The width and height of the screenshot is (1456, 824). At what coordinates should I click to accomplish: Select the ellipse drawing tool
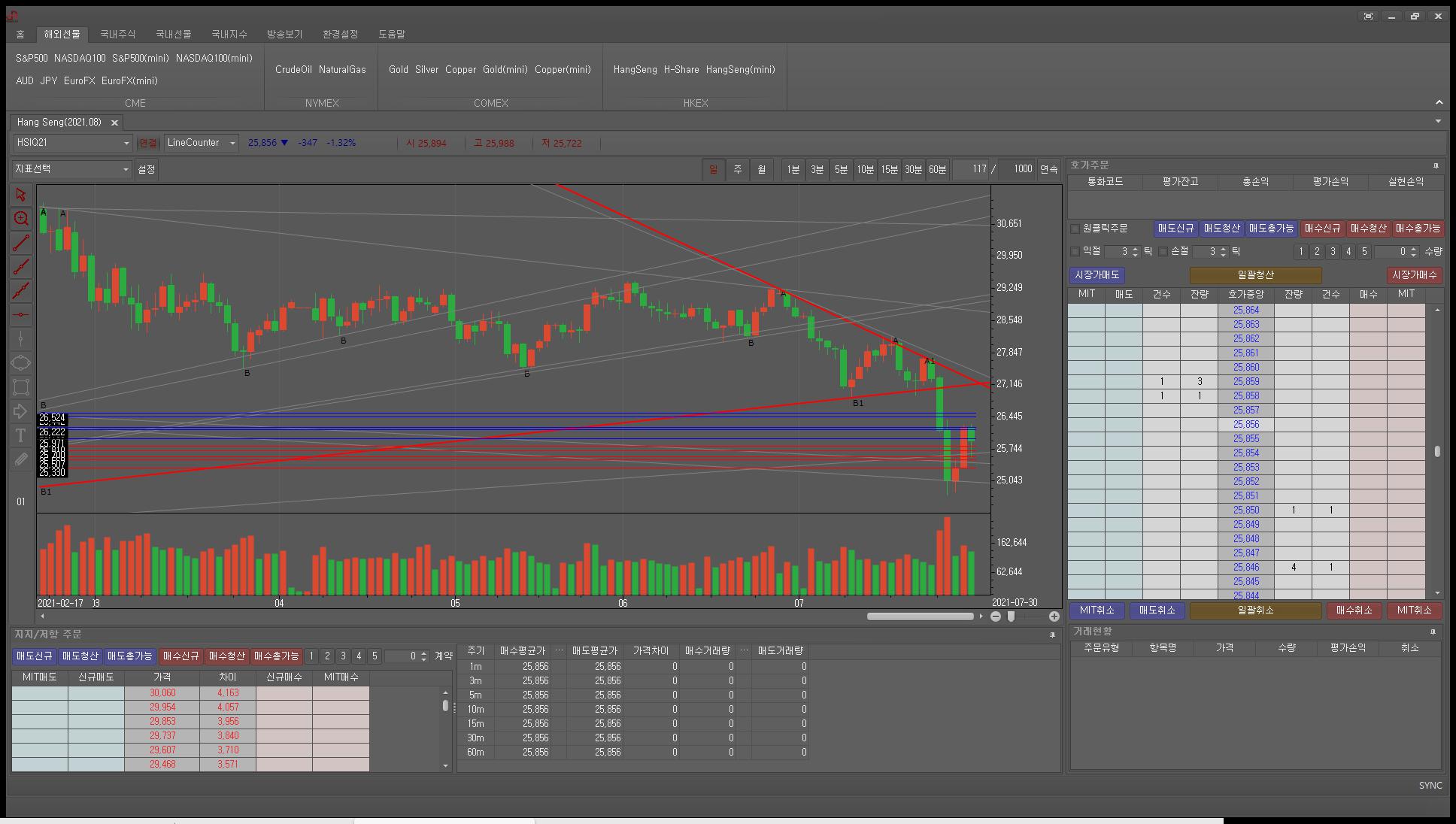(20, 363)
